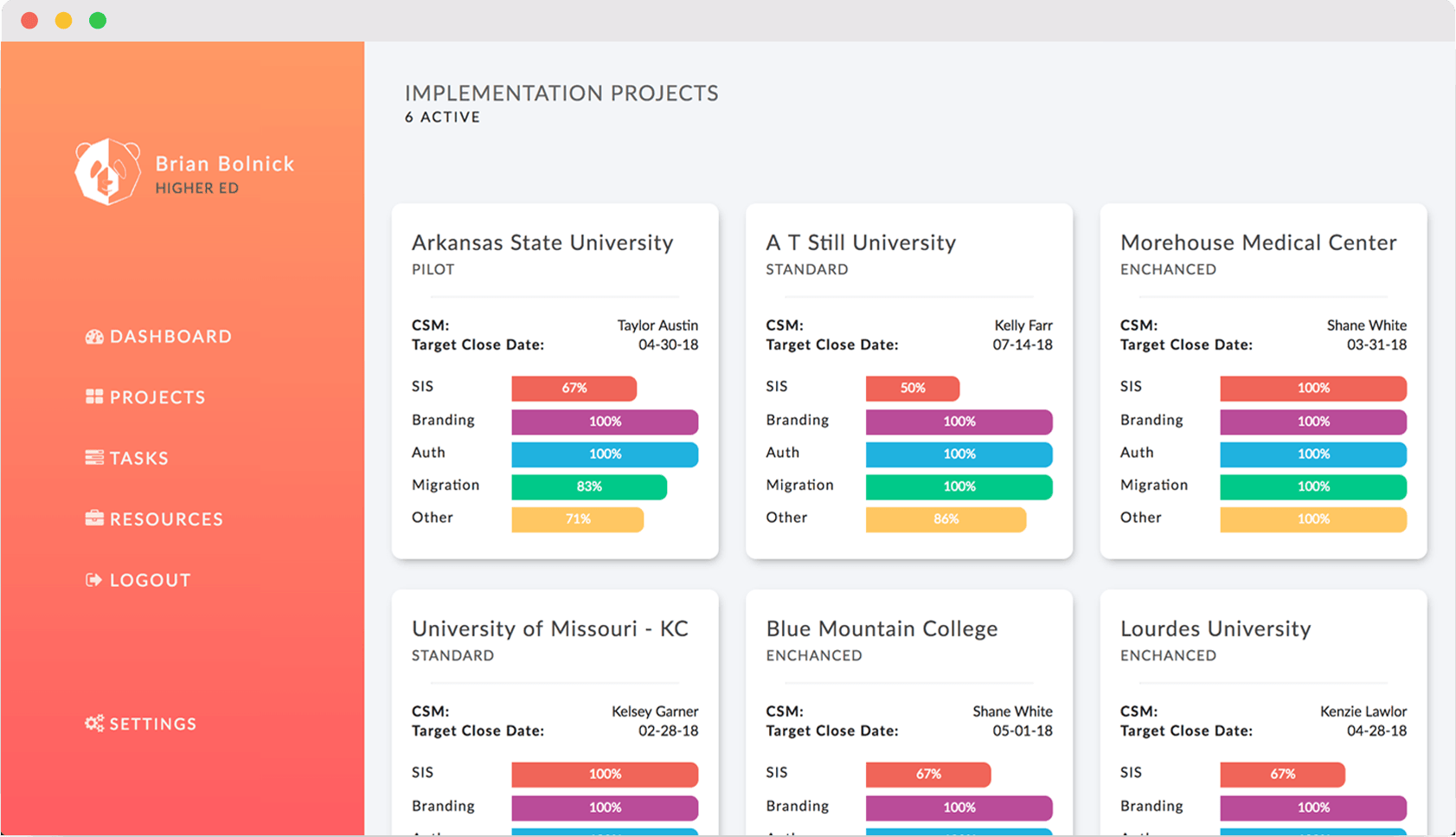Image resolution: width=1456 pixels, height=837 pixels.
Task: Click Arkansas State SIS 67% progress bar
Action: coord(574,388)
